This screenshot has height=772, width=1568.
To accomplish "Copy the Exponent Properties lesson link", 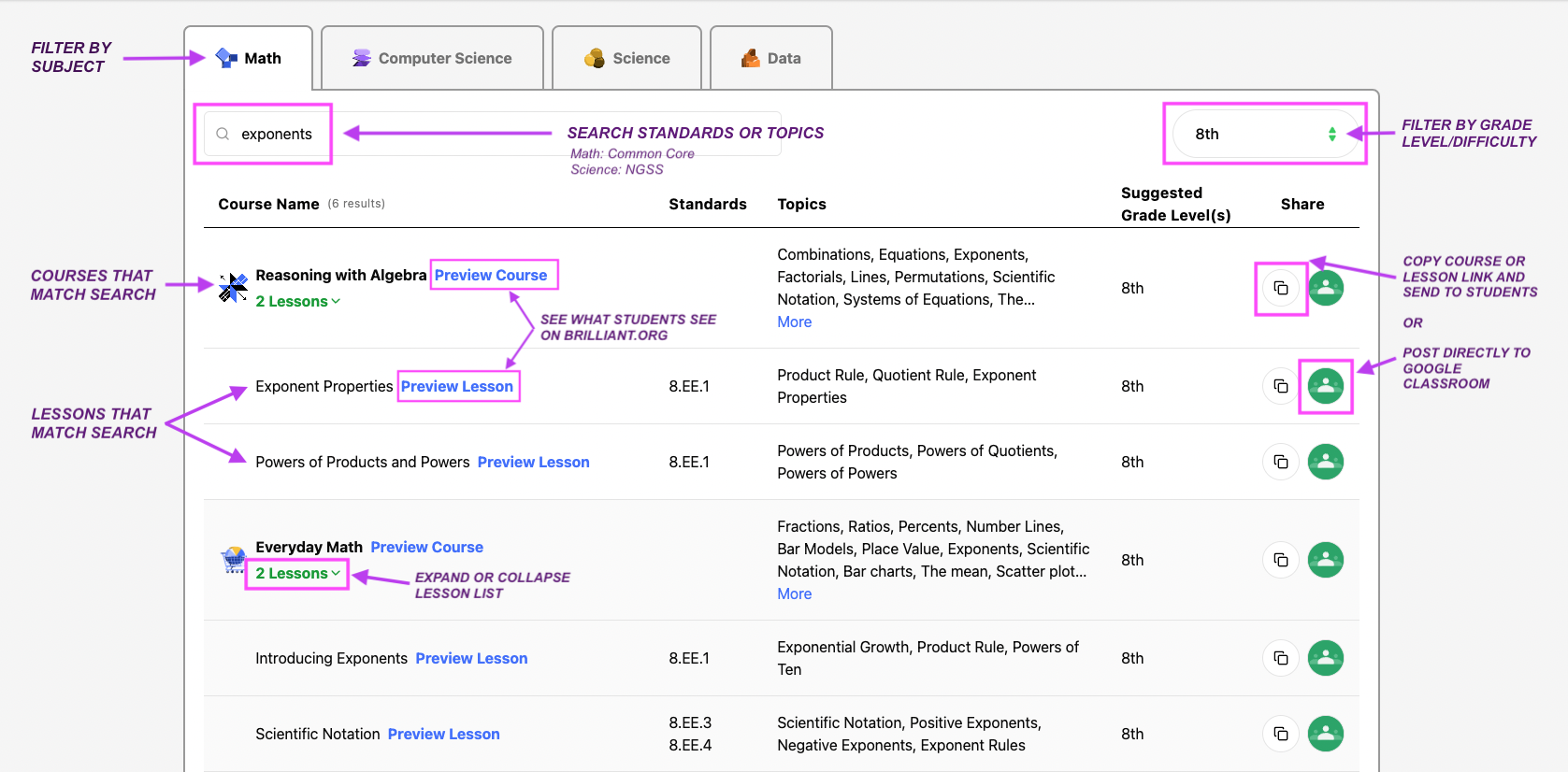I will pos(1280,386).
